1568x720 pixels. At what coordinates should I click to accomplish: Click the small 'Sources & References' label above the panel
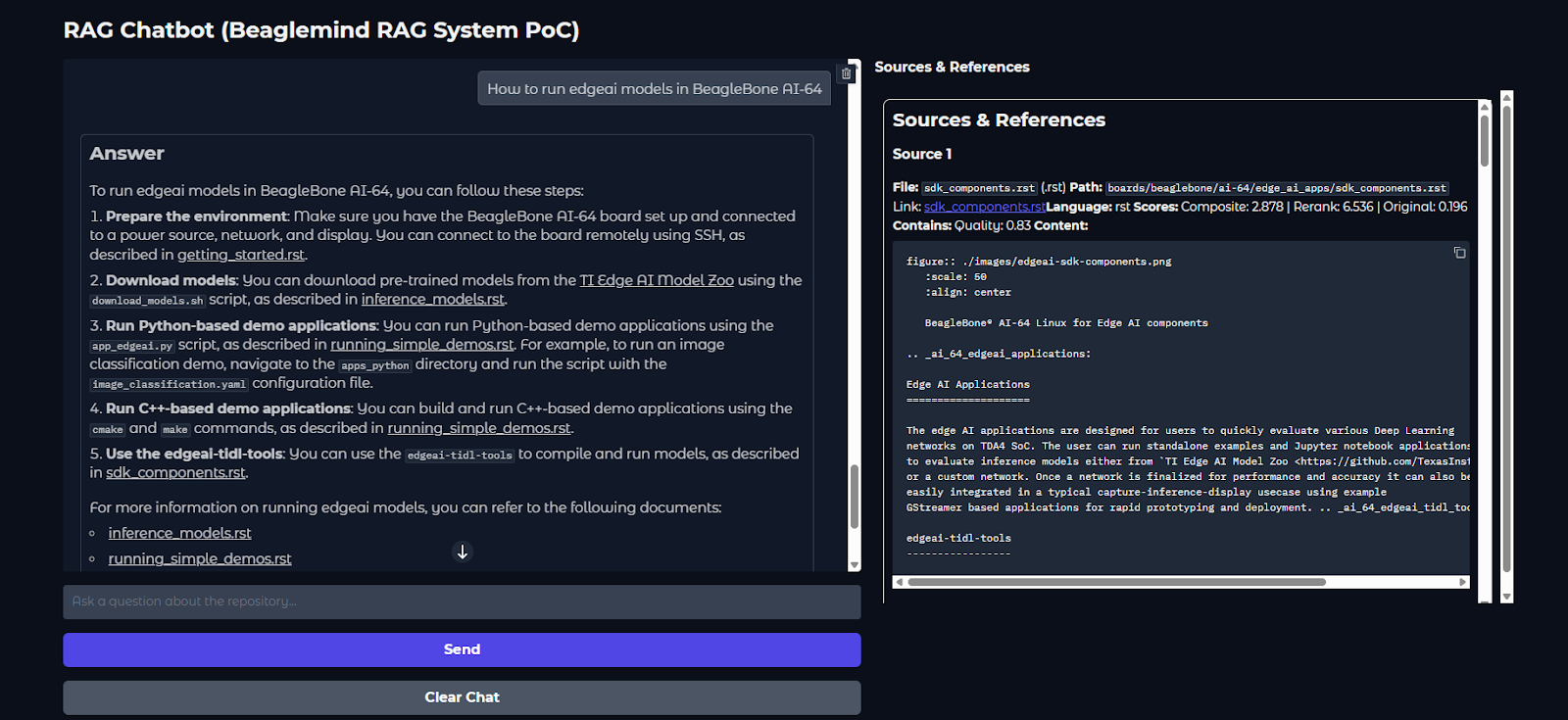click(x=952, y=67)
